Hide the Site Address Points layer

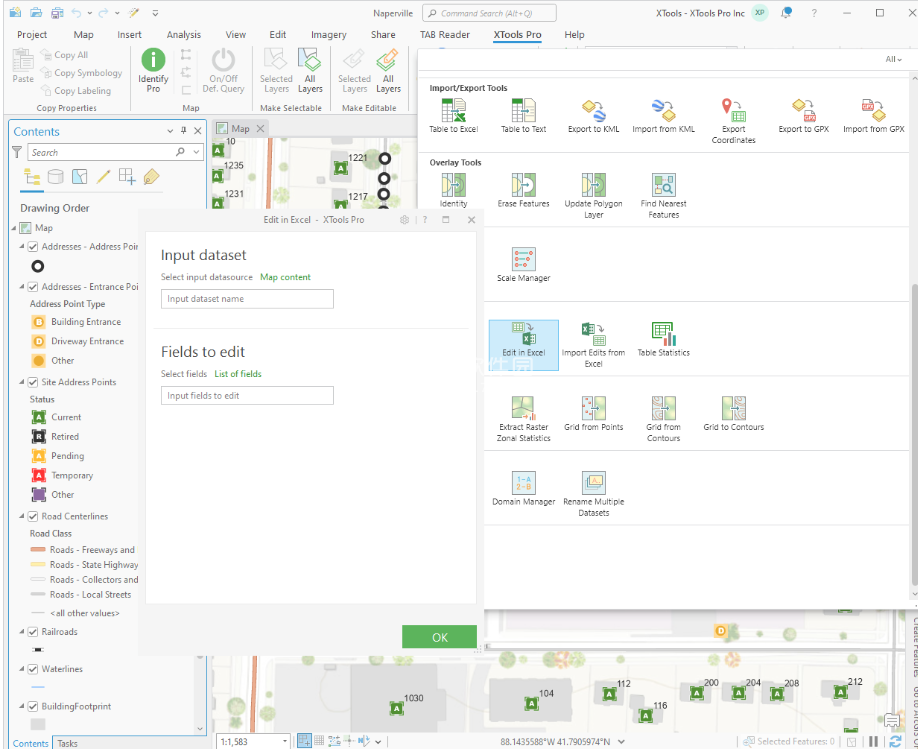pyautogui.click(x=33, y=382)
